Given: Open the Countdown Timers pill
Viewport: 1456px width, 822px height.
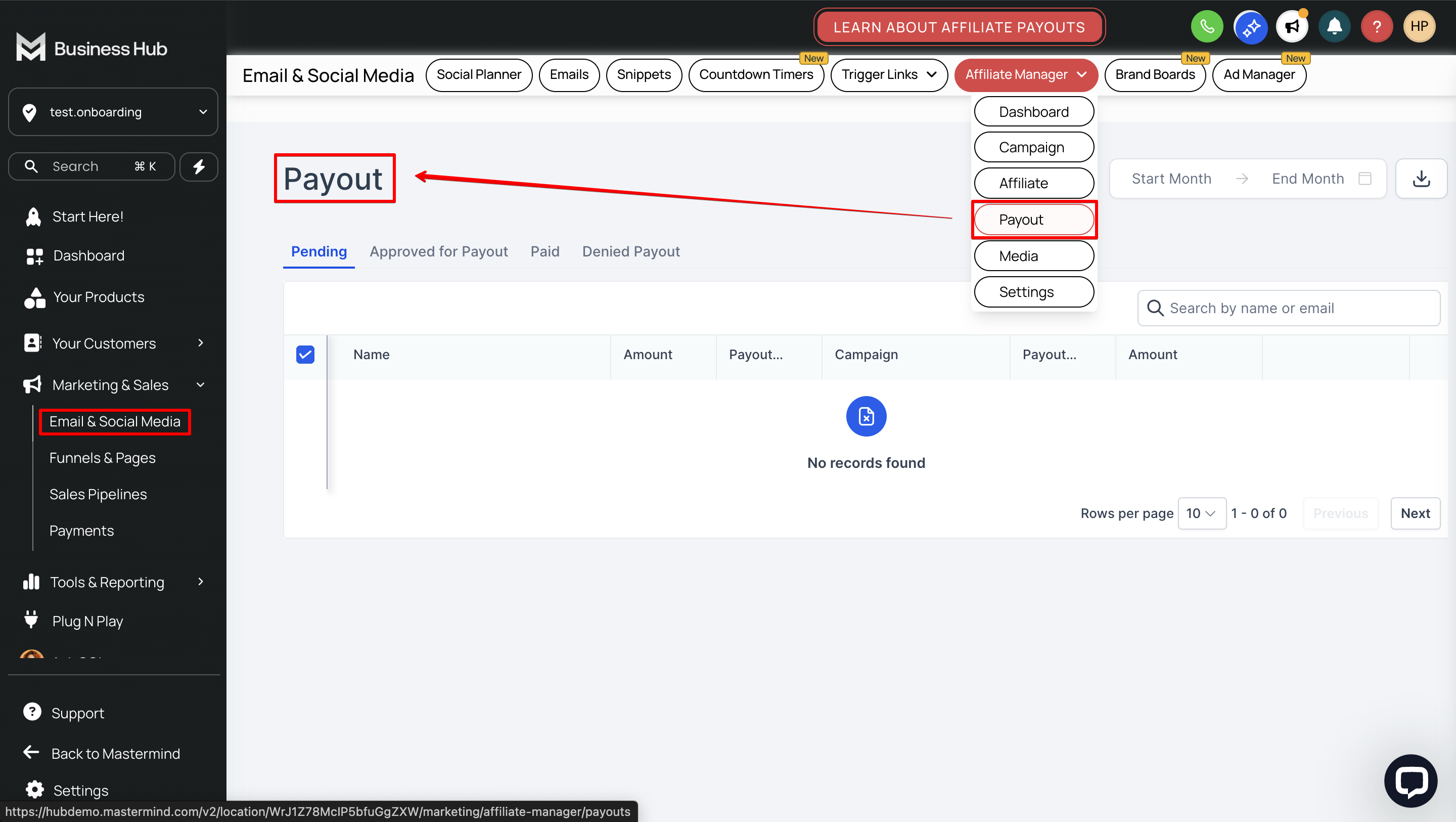Looking at the screenshot, I should (x=756, y=75).
